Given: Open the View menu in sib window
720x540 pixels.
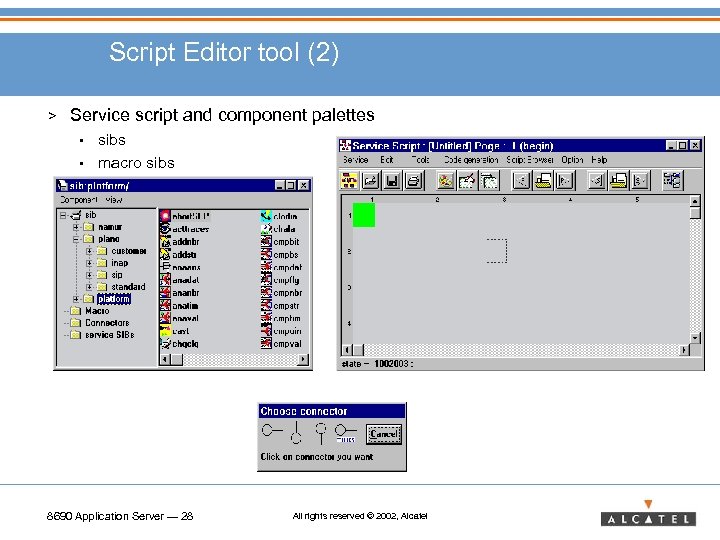Looking at the screenshot, I should coord(114,200).
